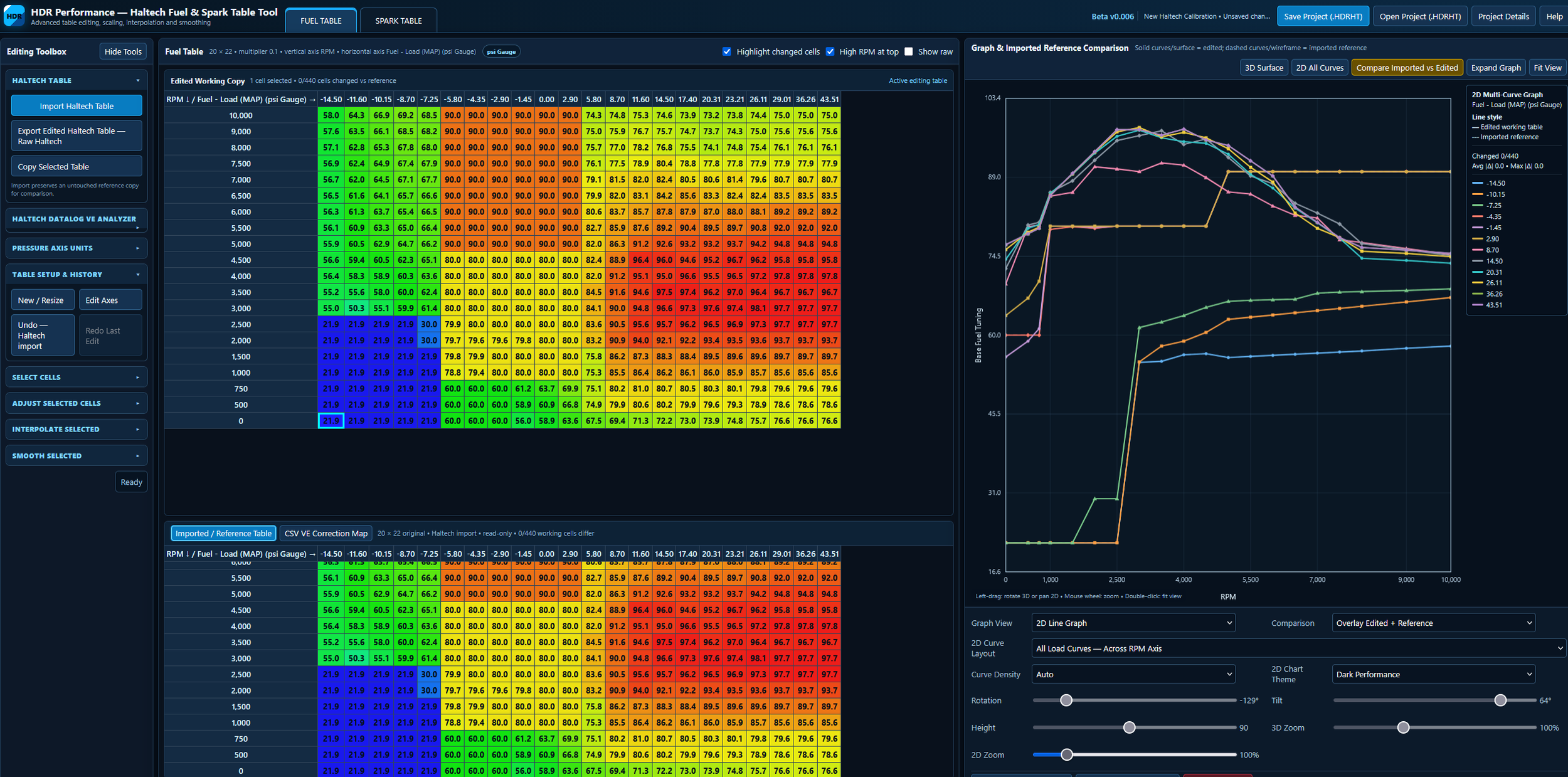Expand the SMOOTH SELECTED section
This screenshot has height=777, width=1568.
[77, 456]
